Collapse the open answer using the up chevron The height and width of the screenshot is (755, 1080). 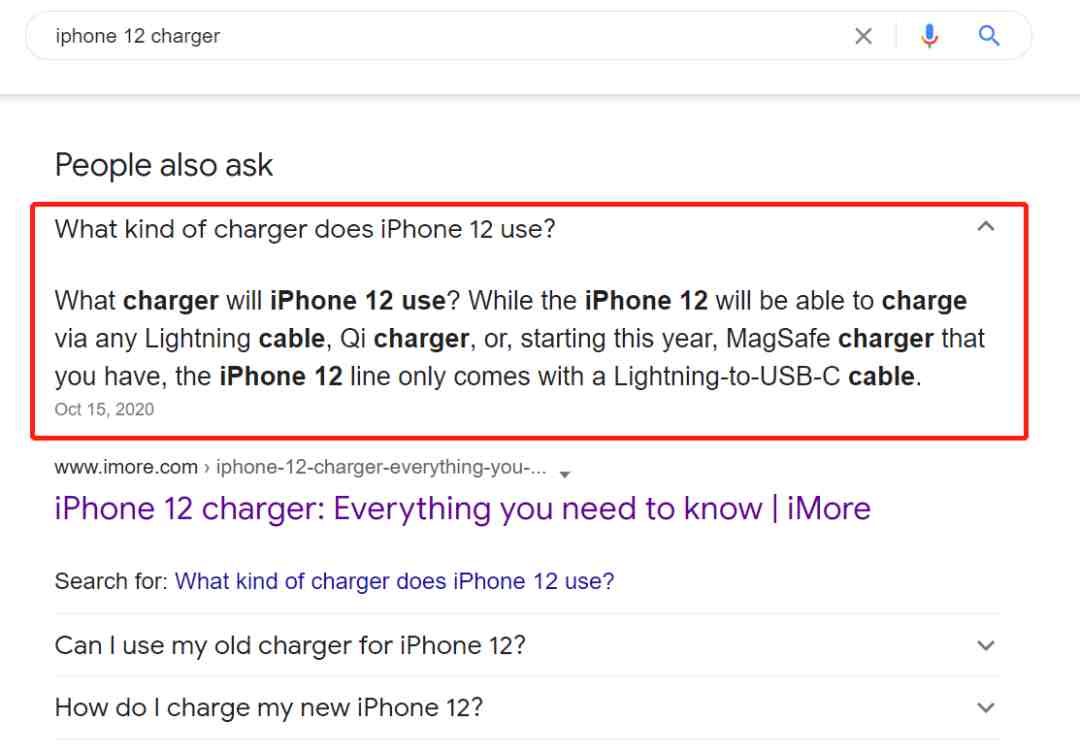[986, 226]
